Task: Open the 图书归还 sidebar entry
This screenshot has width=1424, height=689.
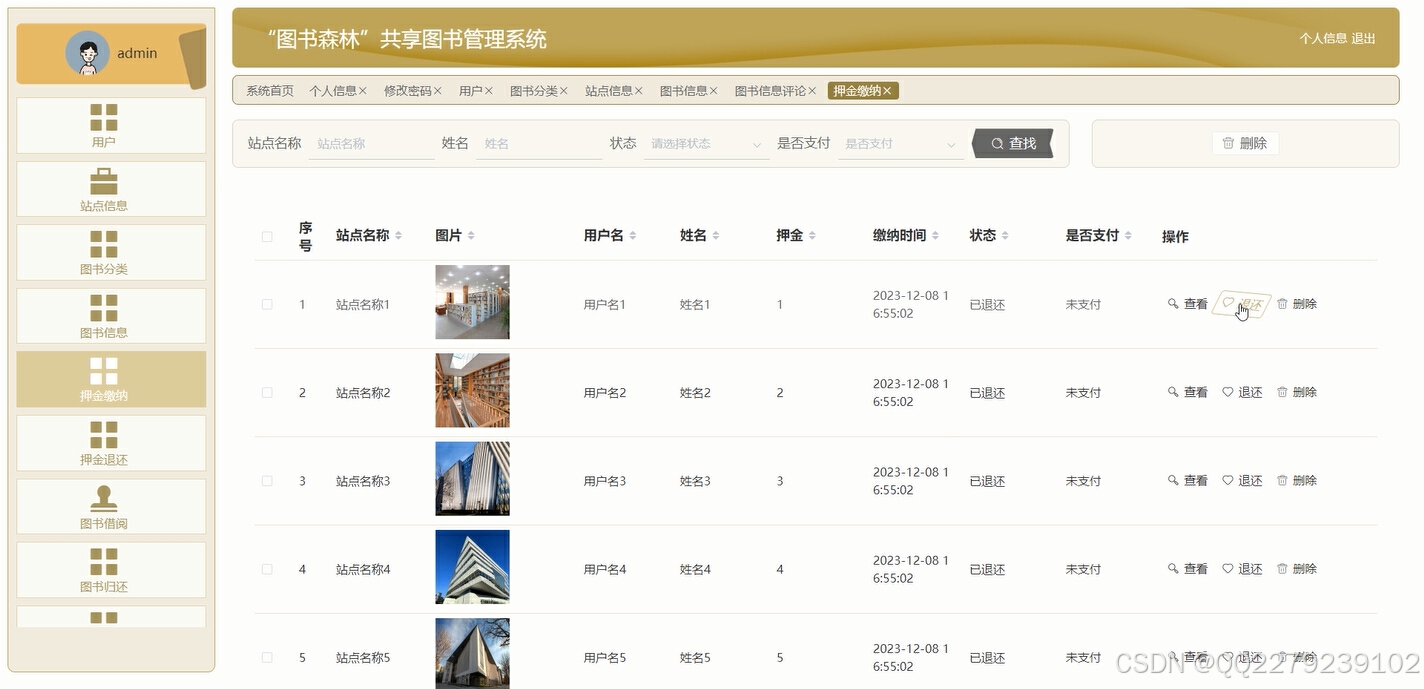Action: point(110,570)
